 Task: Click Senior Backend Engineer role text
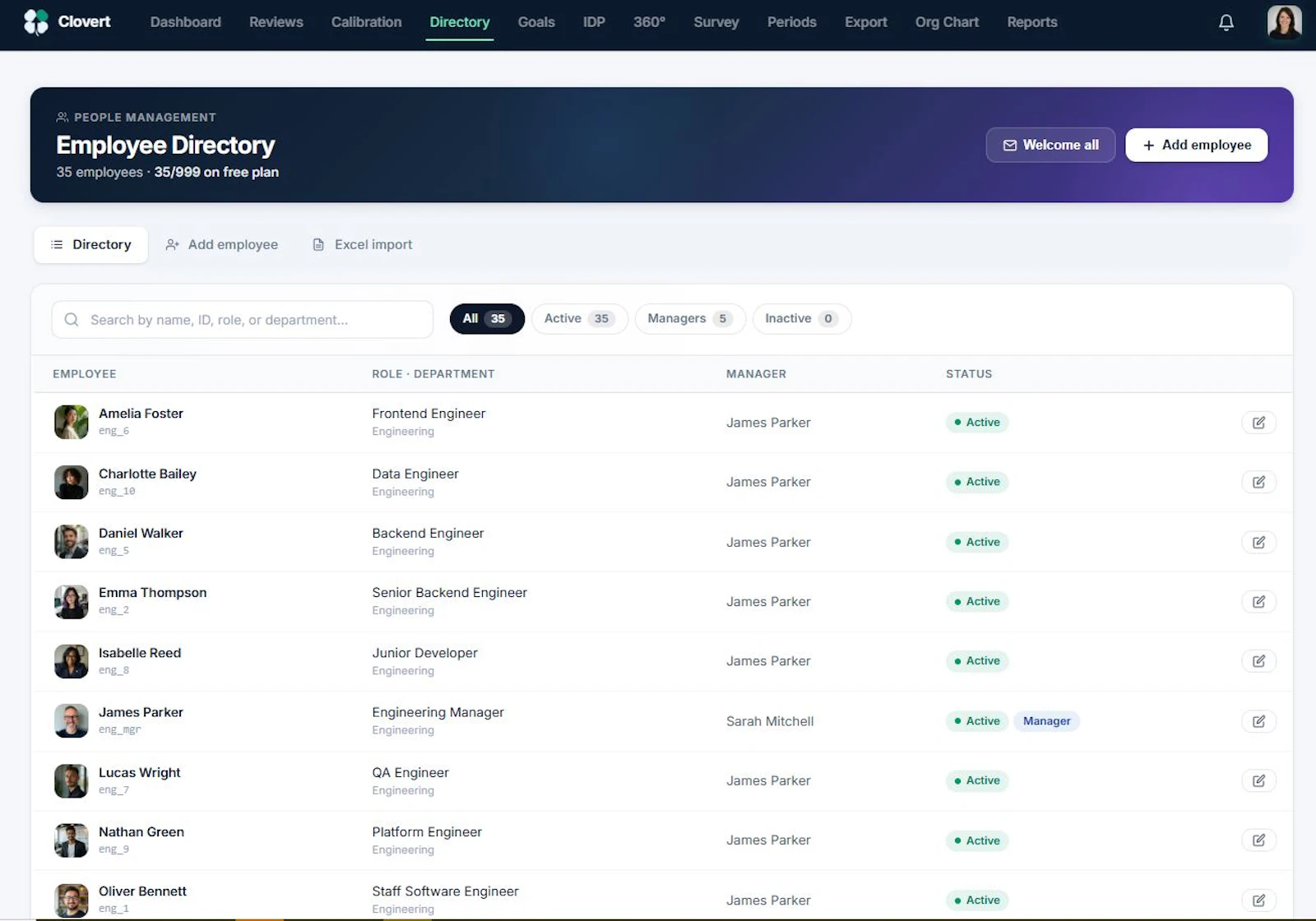tap(449, 593)
